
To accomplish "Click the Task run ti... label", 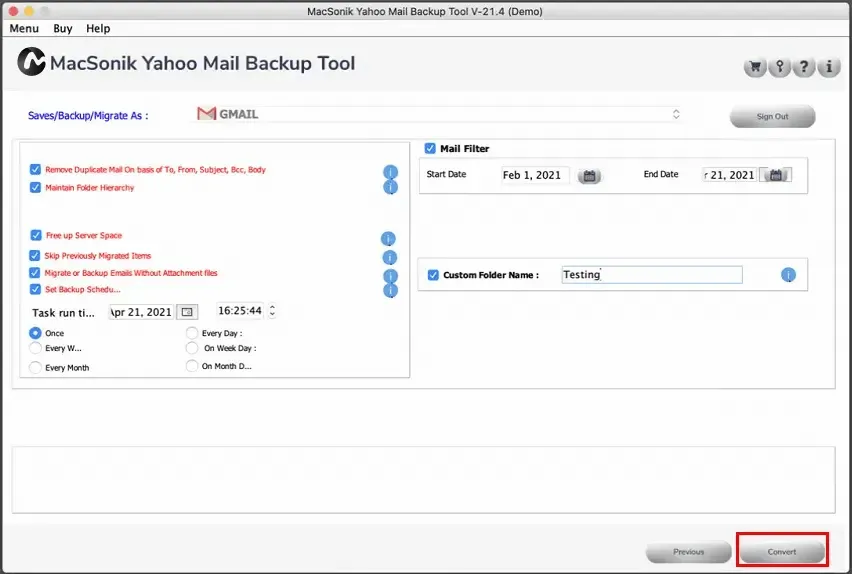I will click(63, 313).
